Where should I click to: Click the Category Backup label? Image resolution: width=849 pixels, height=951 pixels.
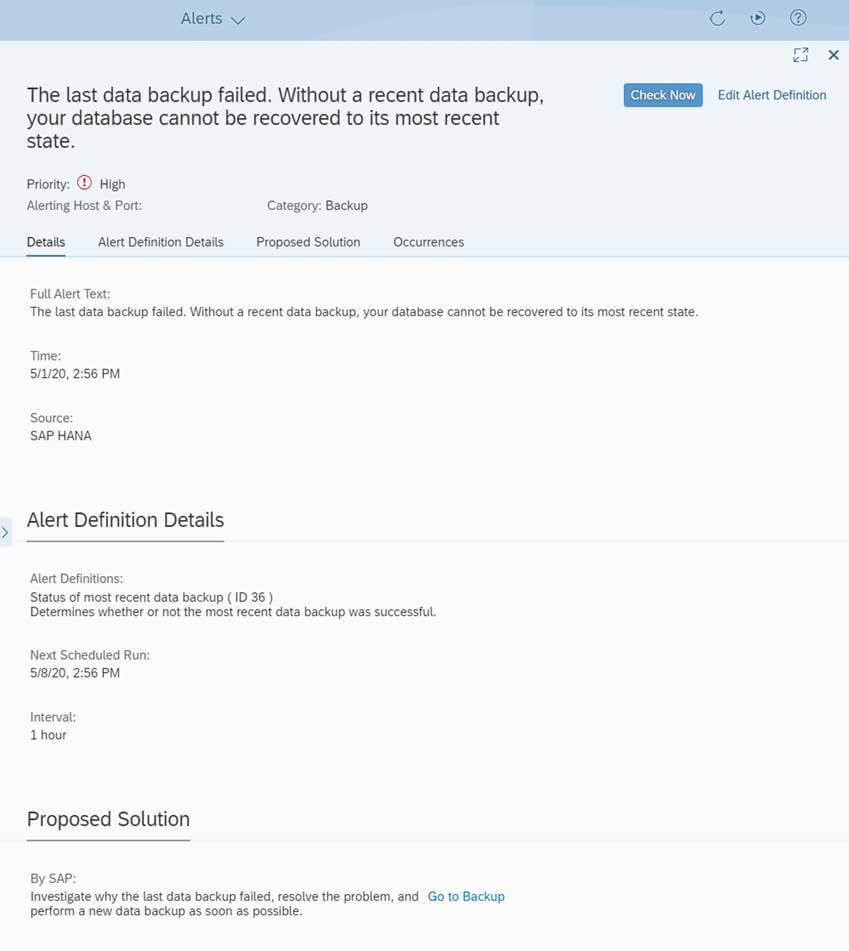(317, 206)
